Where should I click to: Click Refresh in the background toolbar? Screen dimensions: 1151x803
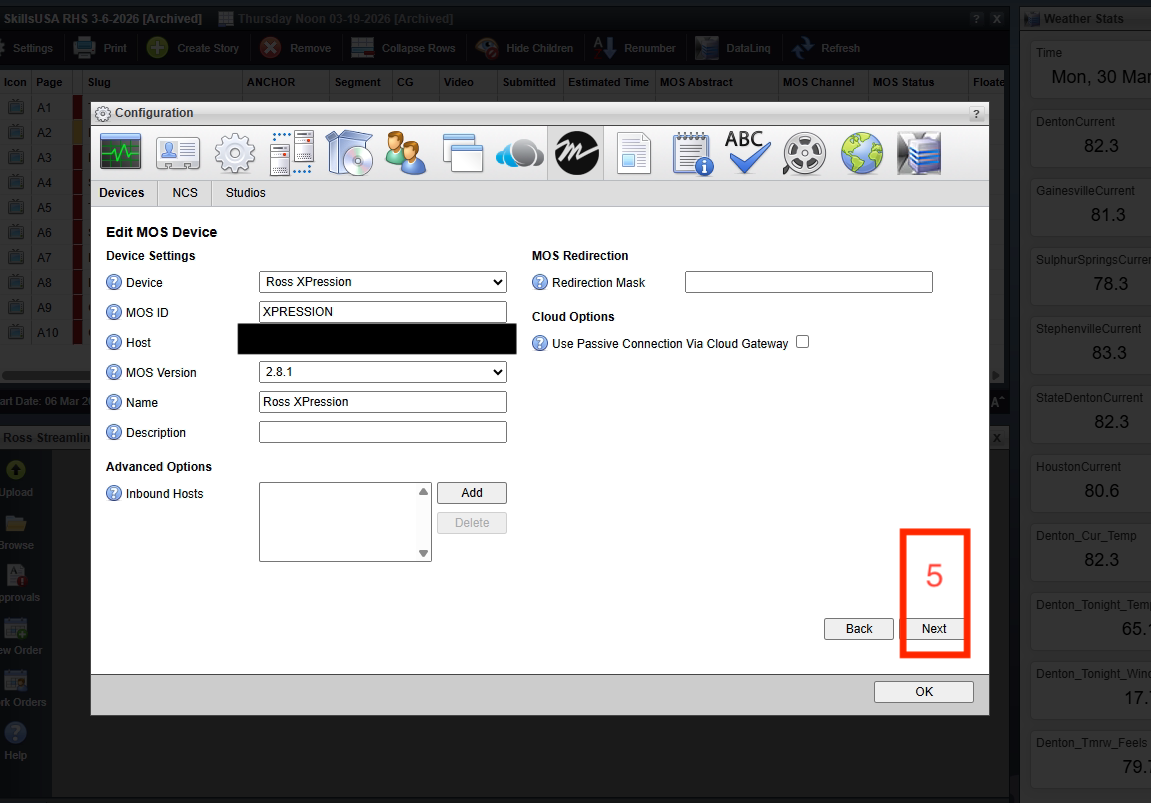tap(826, 48)
